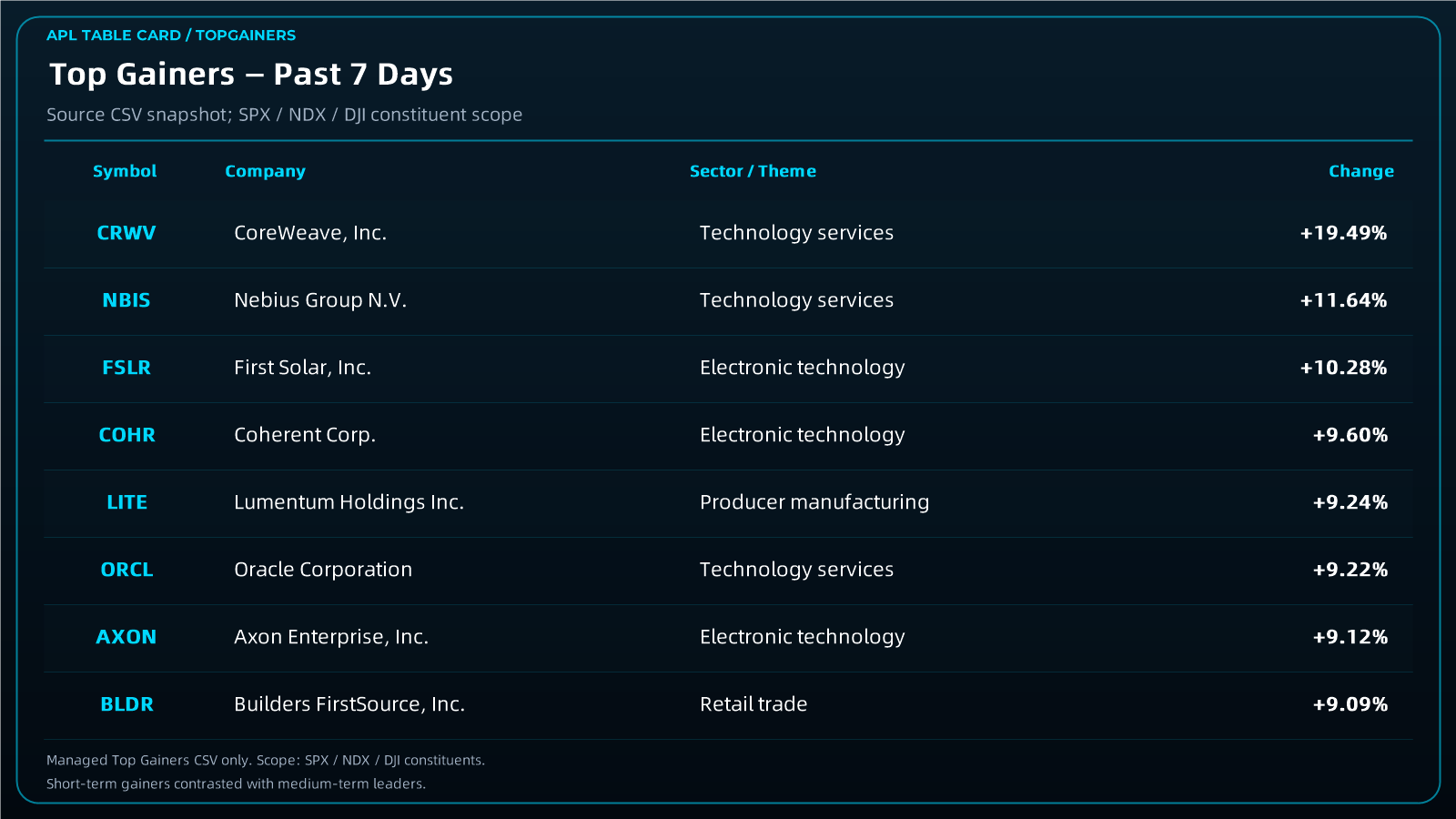This screenshot has height=819, width=1456.
Task: Click the Axon Enterprise, Inc. company name
Action: point(331,637)
